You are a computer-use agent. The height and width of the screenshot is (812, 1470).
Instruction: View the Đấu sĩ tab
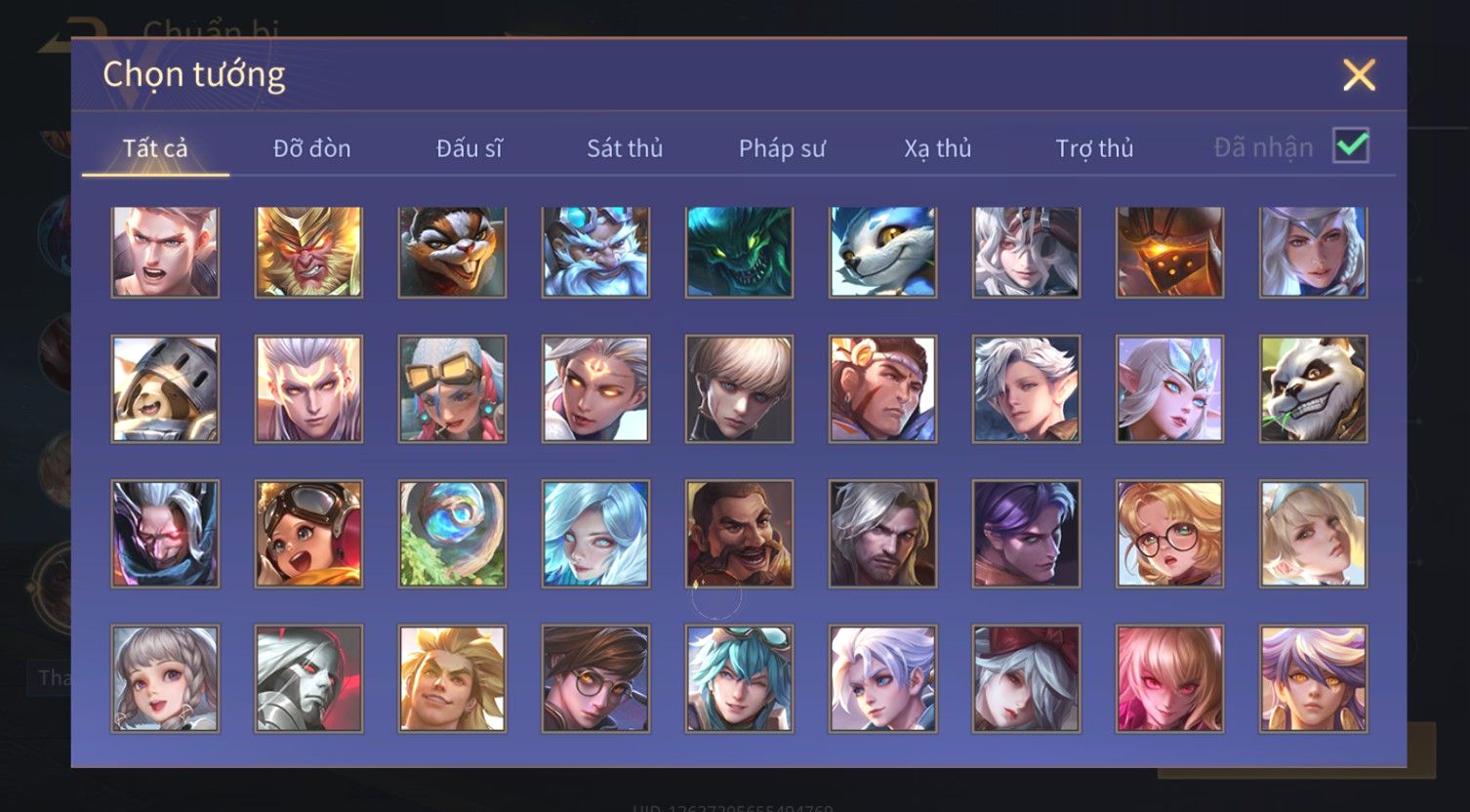[470, 148]
